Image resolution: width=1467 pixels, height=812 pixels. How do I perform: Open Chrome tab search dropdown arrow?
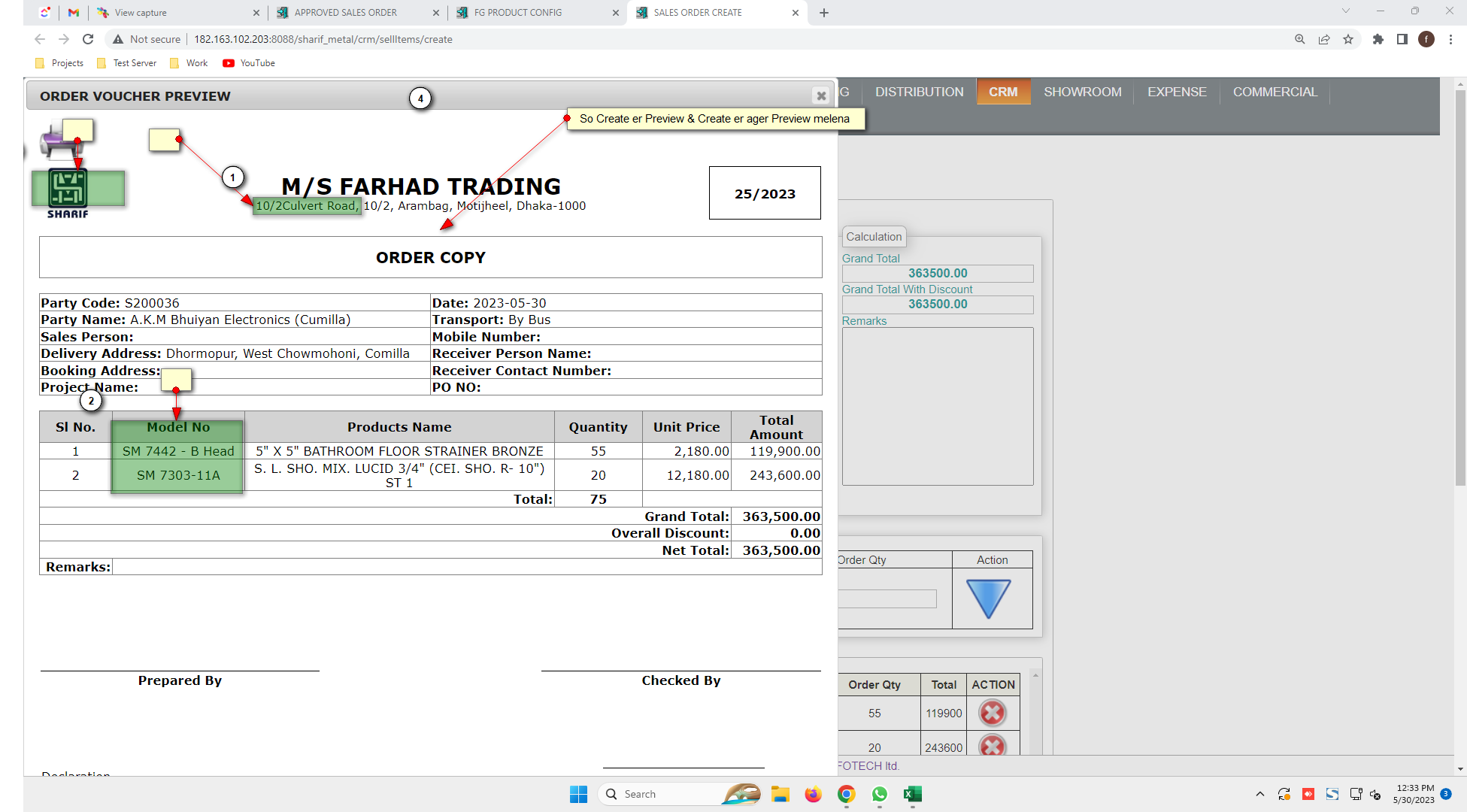(1345, 11)
